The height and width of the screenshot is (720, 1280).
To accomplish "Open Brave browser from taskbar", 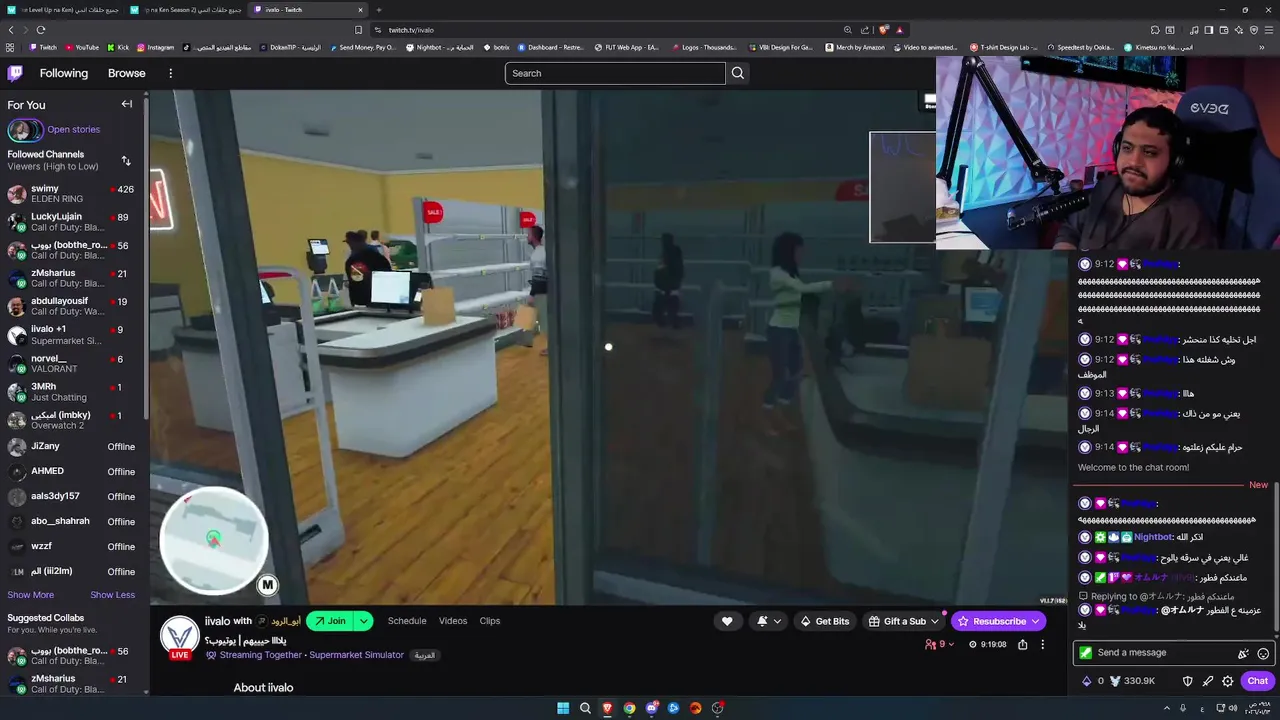I will click(607, 708).
